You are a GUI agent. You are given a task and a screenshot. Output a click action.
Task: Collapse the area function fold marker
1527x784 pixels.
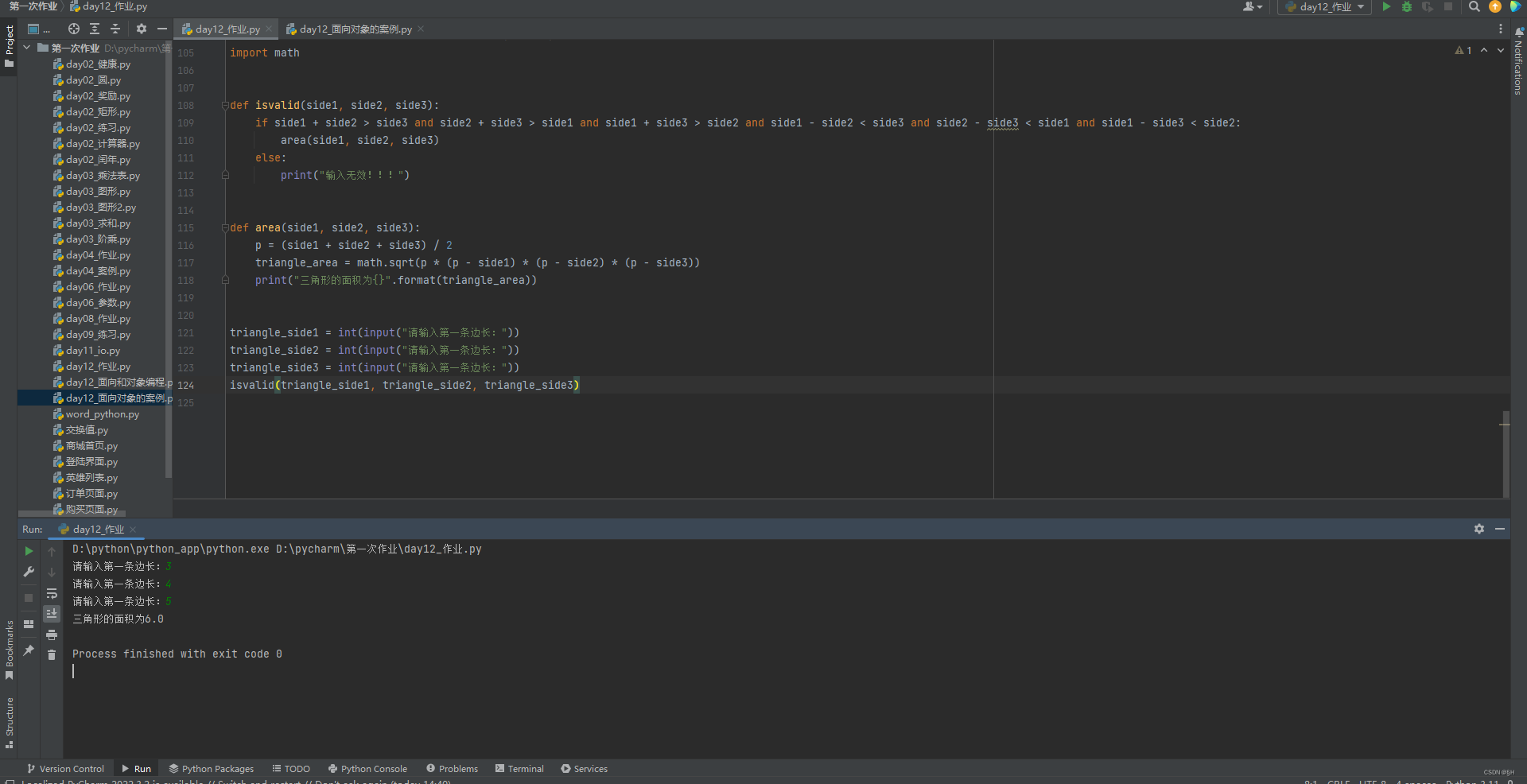[x=225, y=227]
